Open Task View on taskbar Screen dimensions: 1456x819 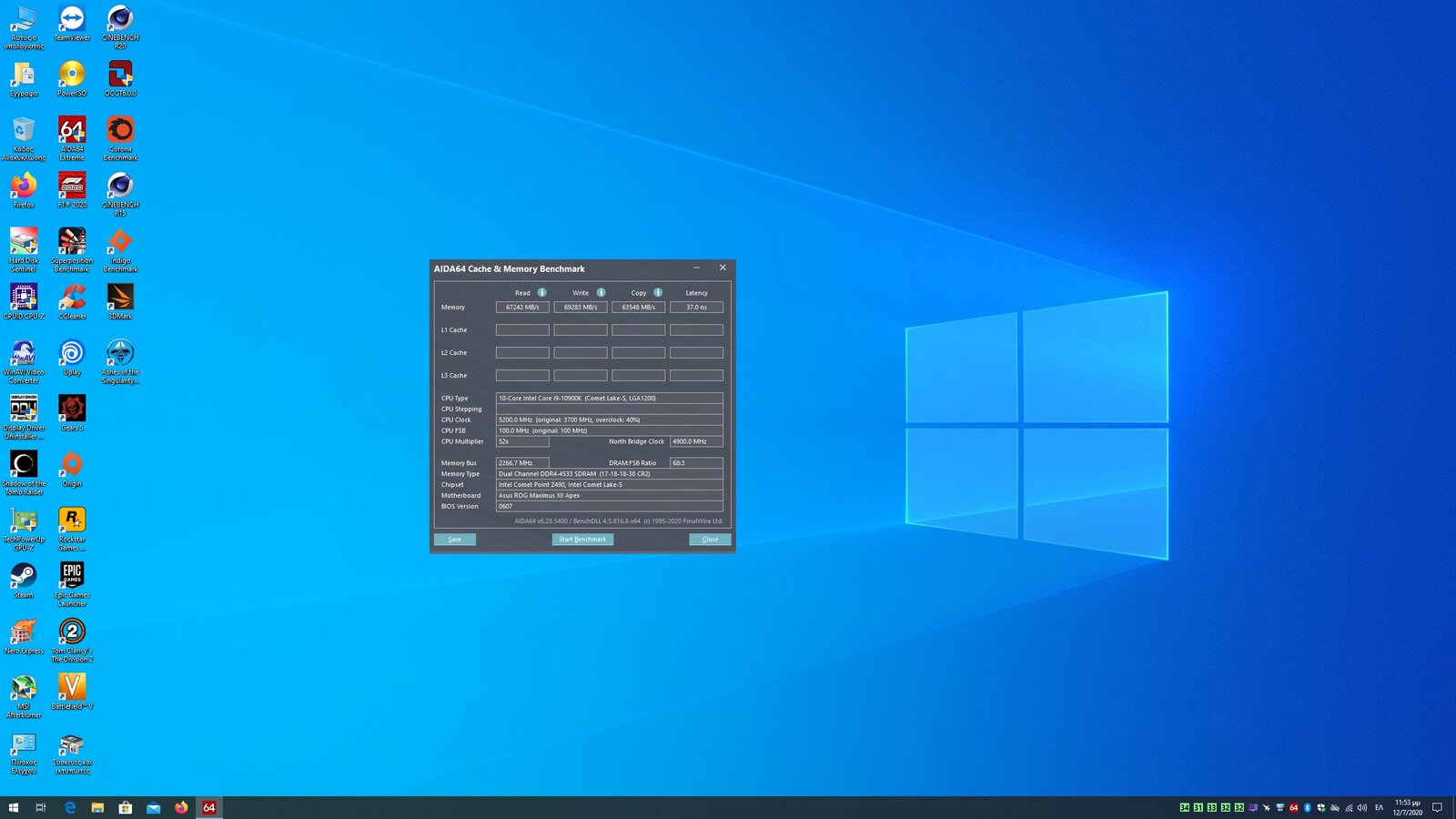click(41, 807)
